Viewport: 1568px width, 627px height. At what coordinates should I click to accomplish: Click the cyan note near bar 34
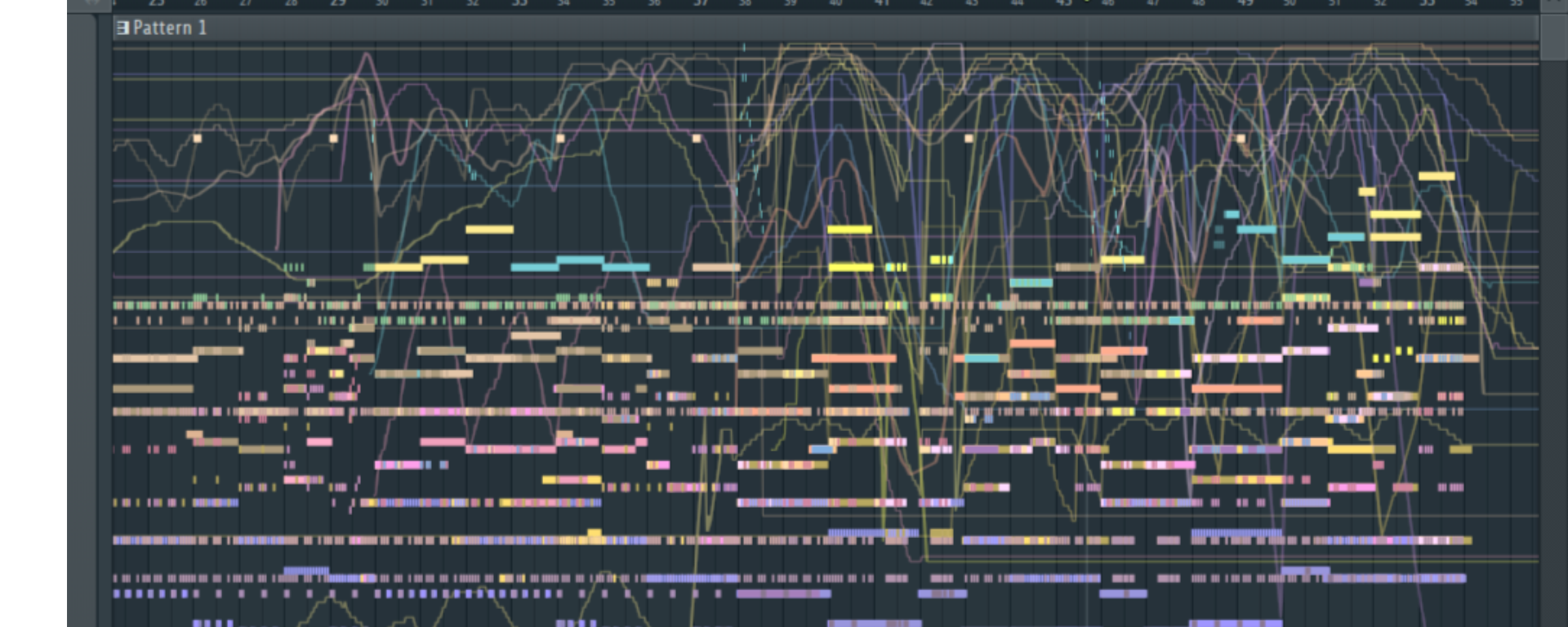click(580, 260)
